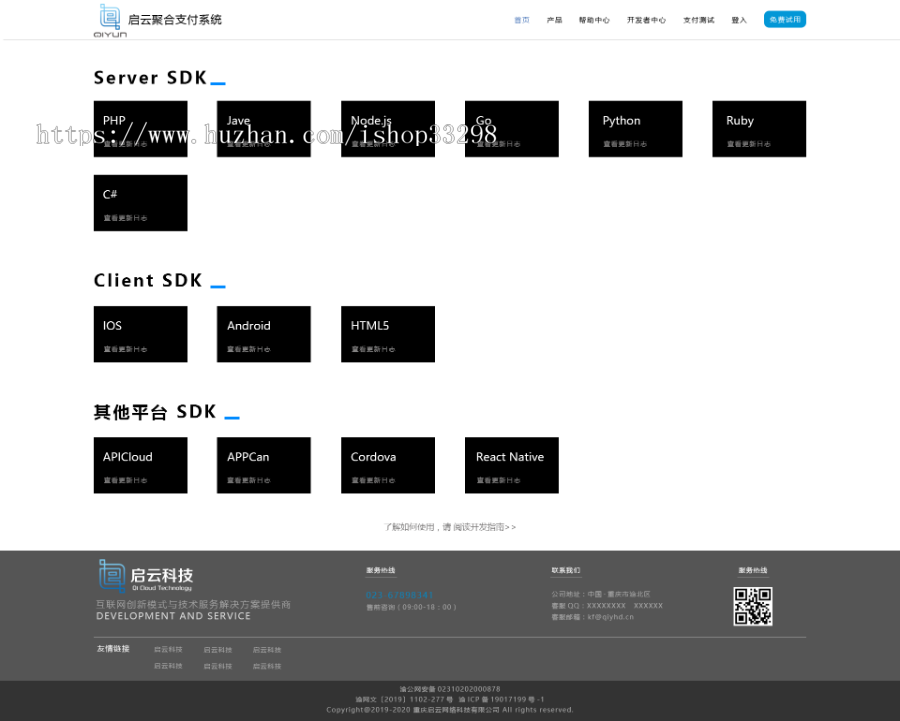Viewport: 900px width, 721px height.
Task: Open the APPCan platform SDK card
Action: [x=264, y=466]
